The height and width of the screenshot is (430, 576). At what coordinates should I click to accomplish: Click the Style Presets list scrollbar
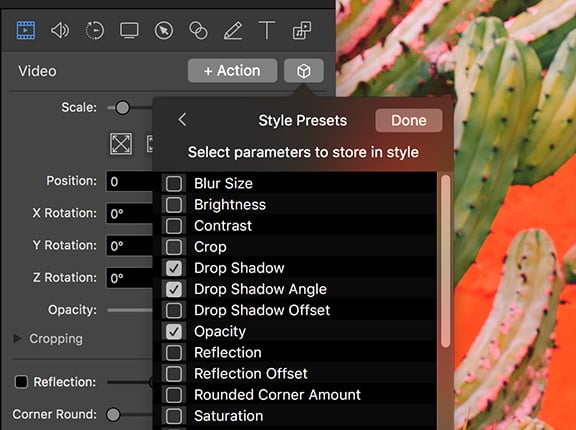click(446, 261)
